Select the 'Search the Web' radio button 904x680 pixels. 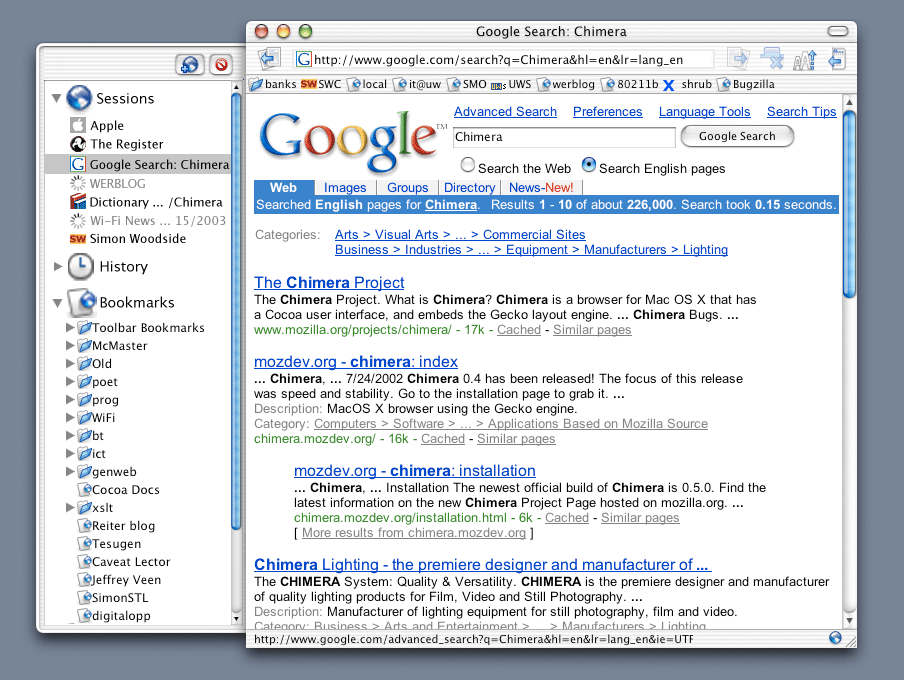(467, 166)
